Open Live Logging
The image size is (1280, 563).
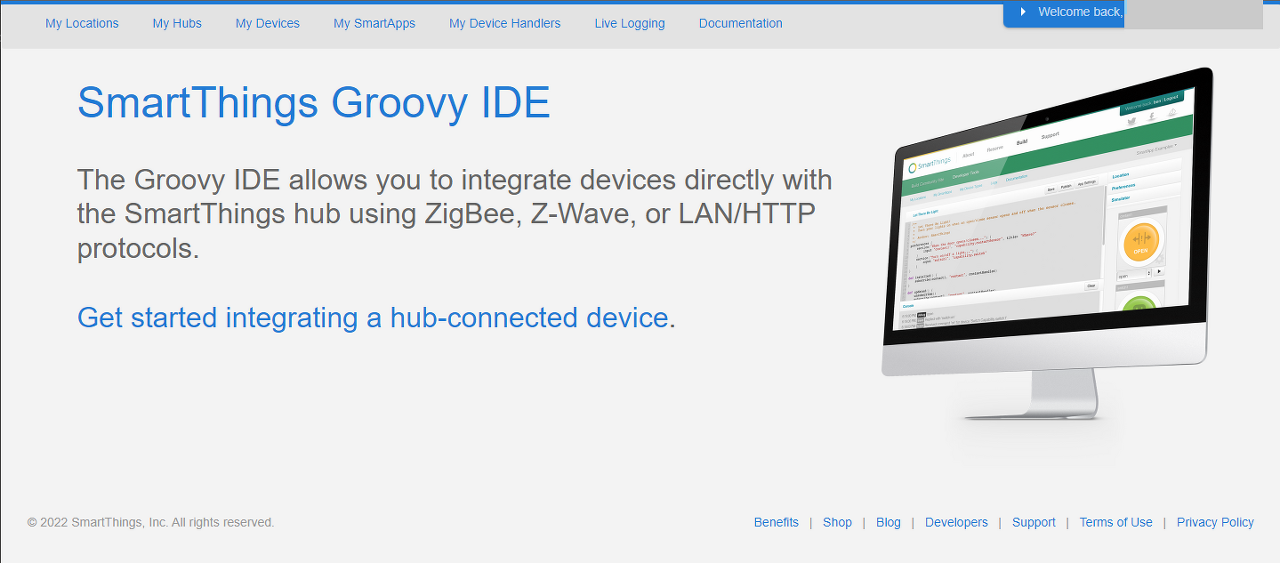coord(629,23)
